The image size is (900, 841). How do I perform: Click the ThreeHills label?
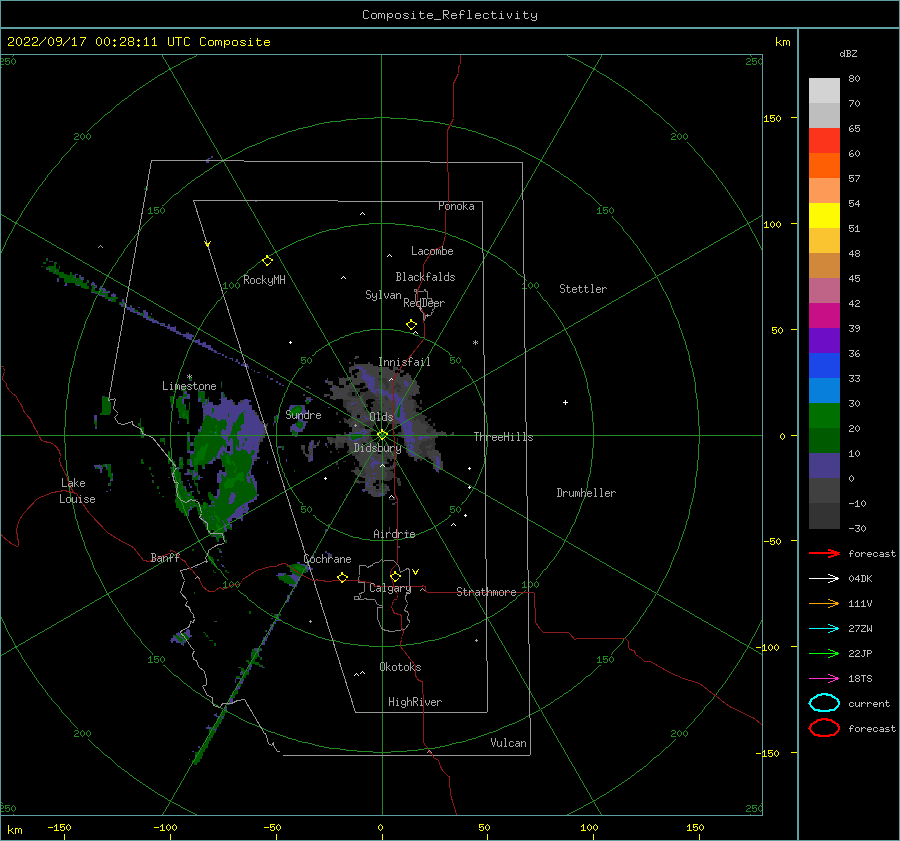(503, 437)
